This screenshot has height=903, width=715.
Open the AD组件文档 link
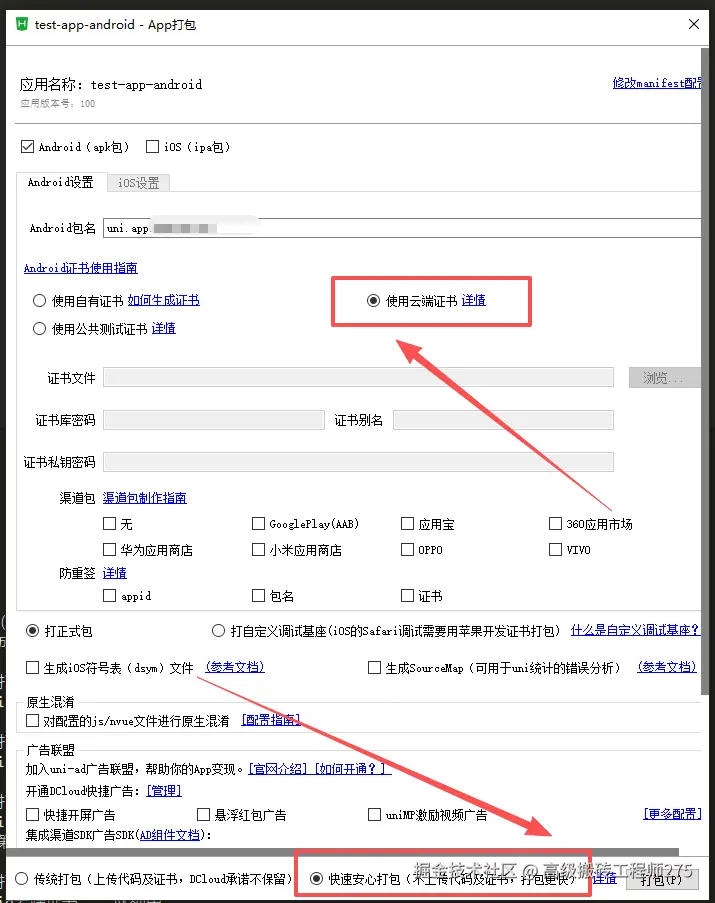[x=170, y=835]
